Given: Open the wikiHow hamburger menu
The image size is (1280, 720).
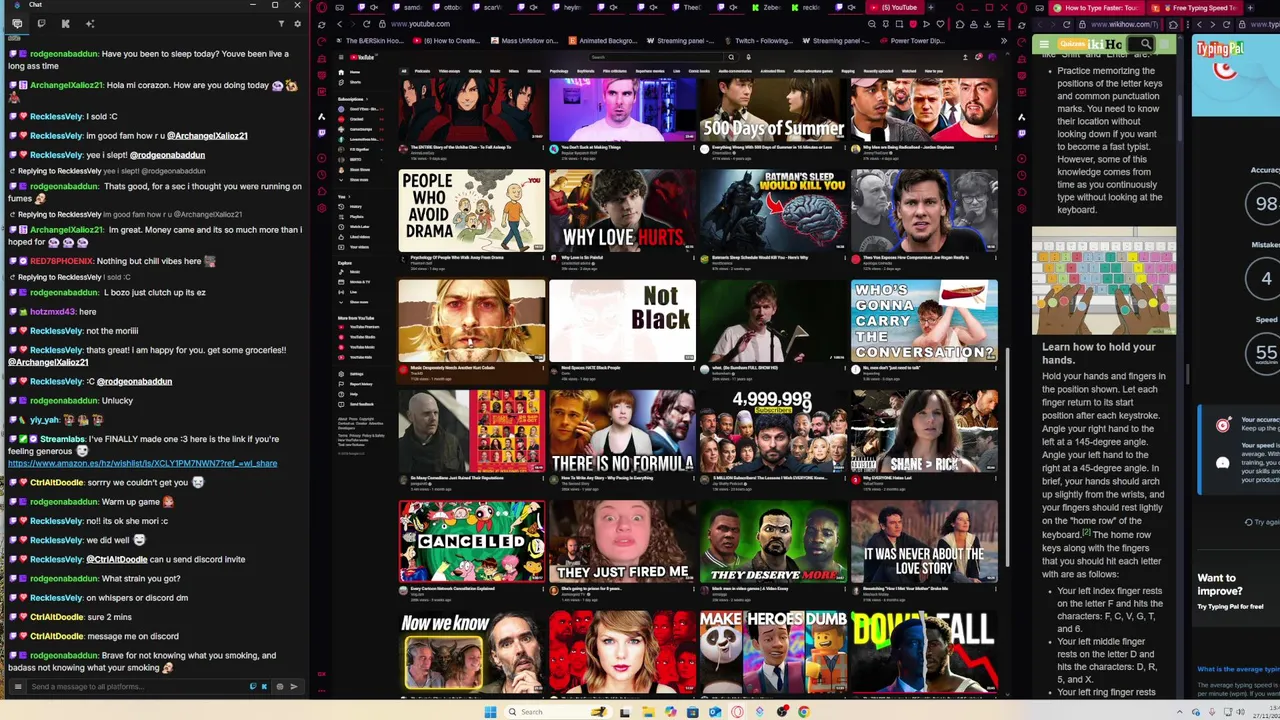Looking at the screenshot, I should click(x=1044, y=44).
